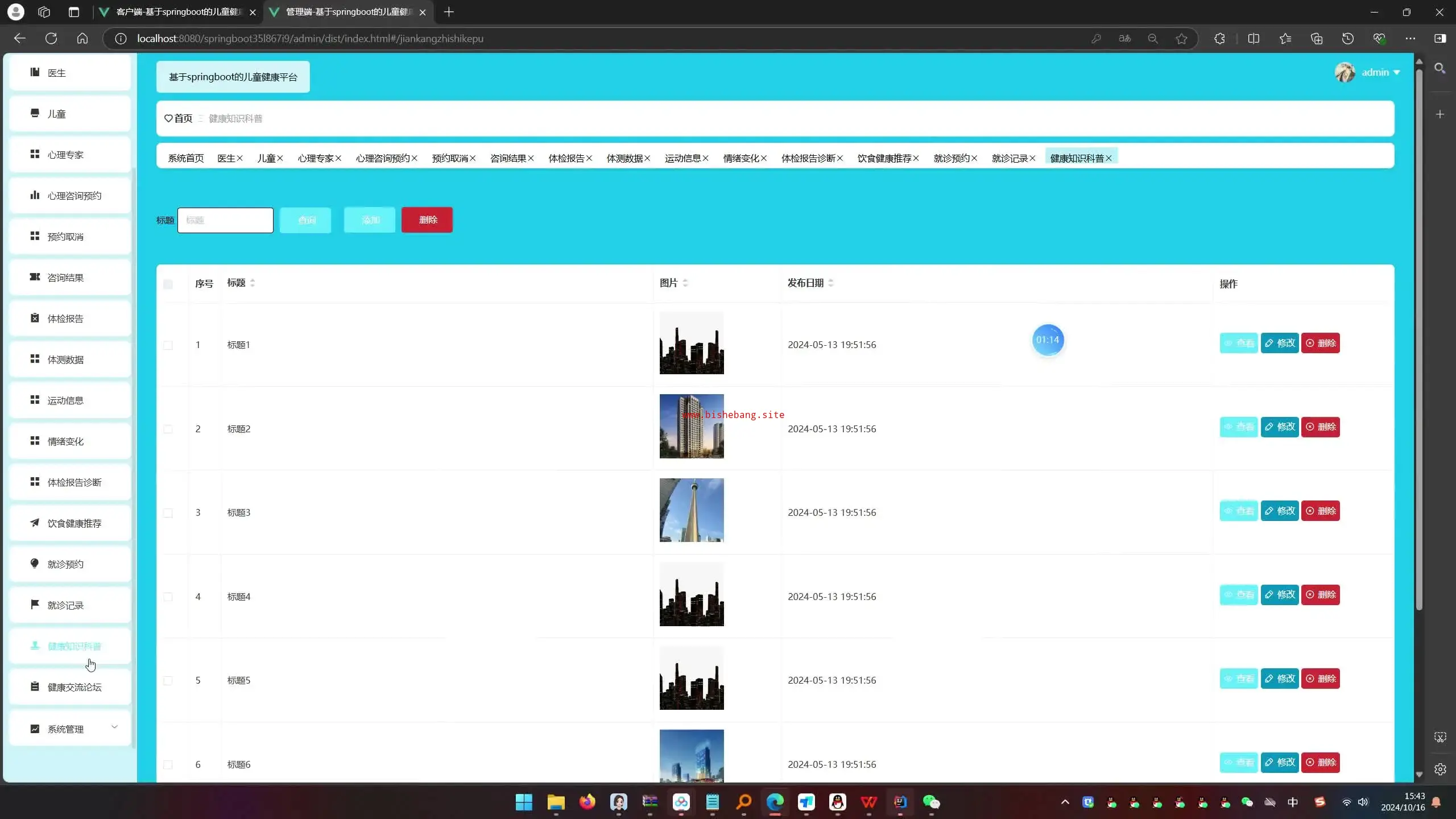Toggle the select-all checkbox in table header
The height and width of the screenshot is (819, 1456).
pos(168,284)
